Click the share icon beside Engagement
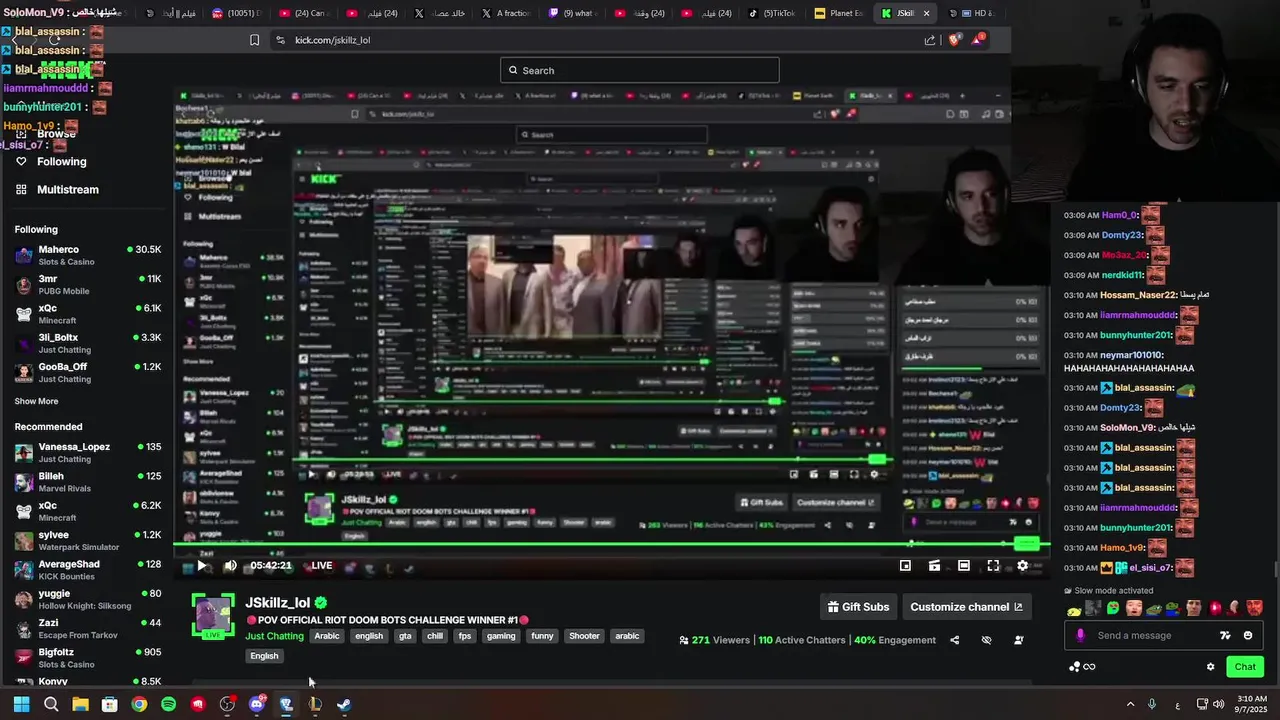 pos(954,640)
